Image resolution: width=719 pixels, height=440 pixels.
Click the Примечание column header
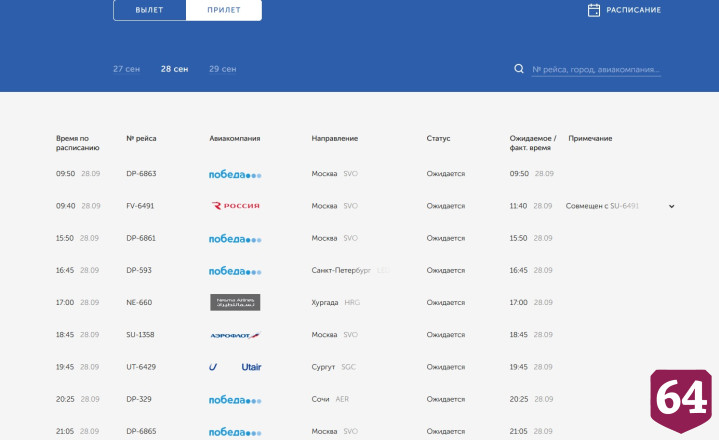[590, 138]
